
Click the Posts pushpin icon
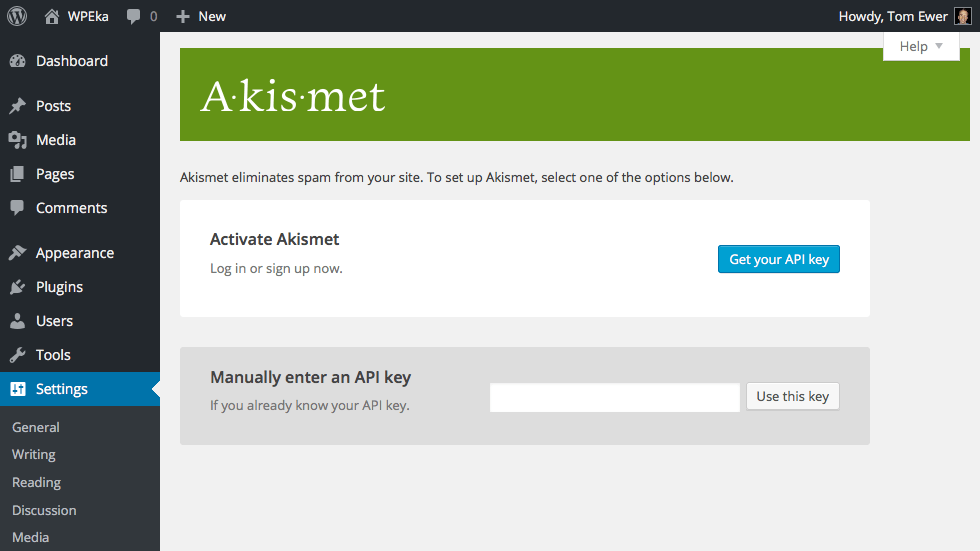(x=17, y=106)
